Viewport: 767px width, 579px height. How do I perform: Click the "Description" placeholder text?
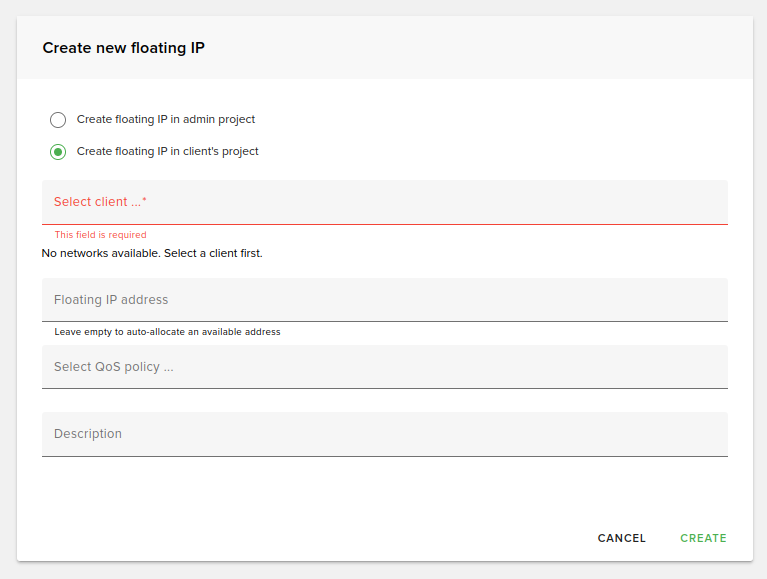[88, 434]
